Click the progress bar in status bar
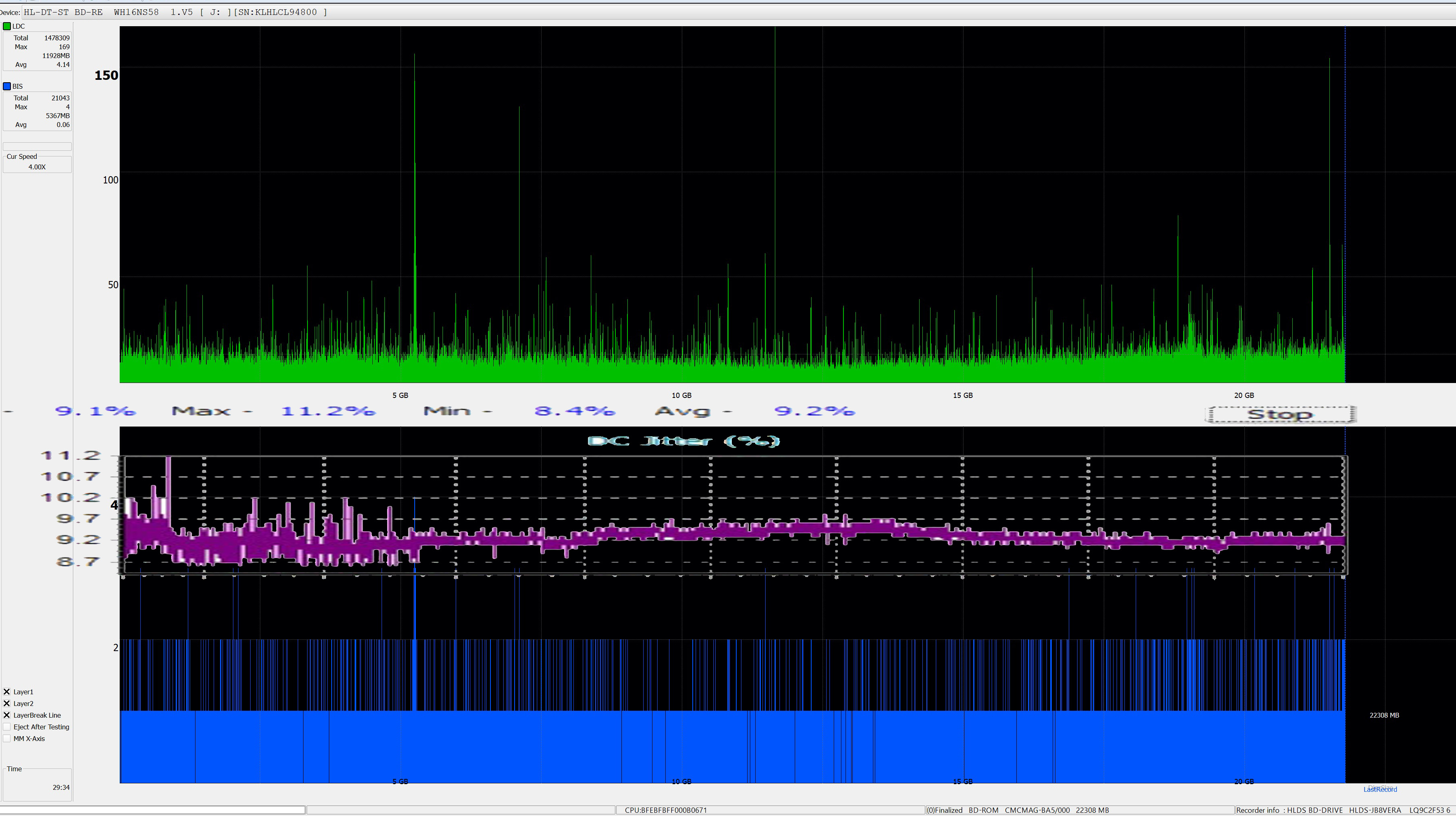The image size is (1456, 816). (153, 810)
